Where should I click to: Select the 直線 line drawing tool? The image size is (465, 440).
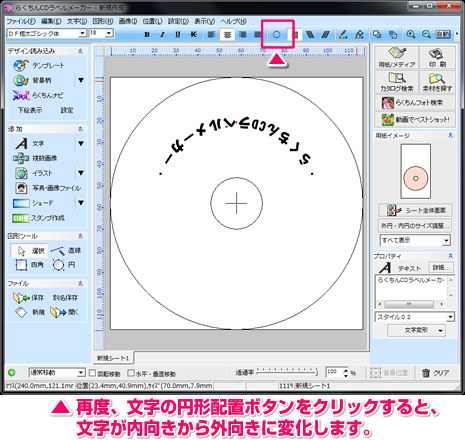[66, 251]
